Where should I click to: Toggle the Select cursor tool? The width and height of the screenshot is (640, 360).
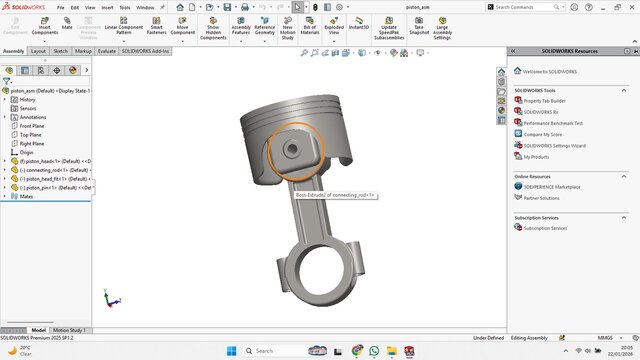(298, 7)
